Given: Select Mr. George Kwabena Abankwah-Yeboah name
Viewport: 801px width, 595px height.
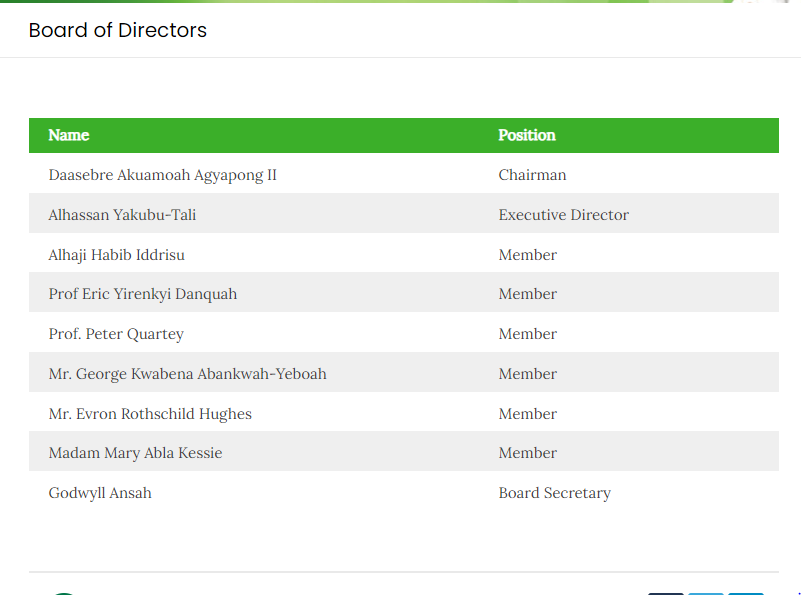Looking at the screenshot, I should click(187, 374).
